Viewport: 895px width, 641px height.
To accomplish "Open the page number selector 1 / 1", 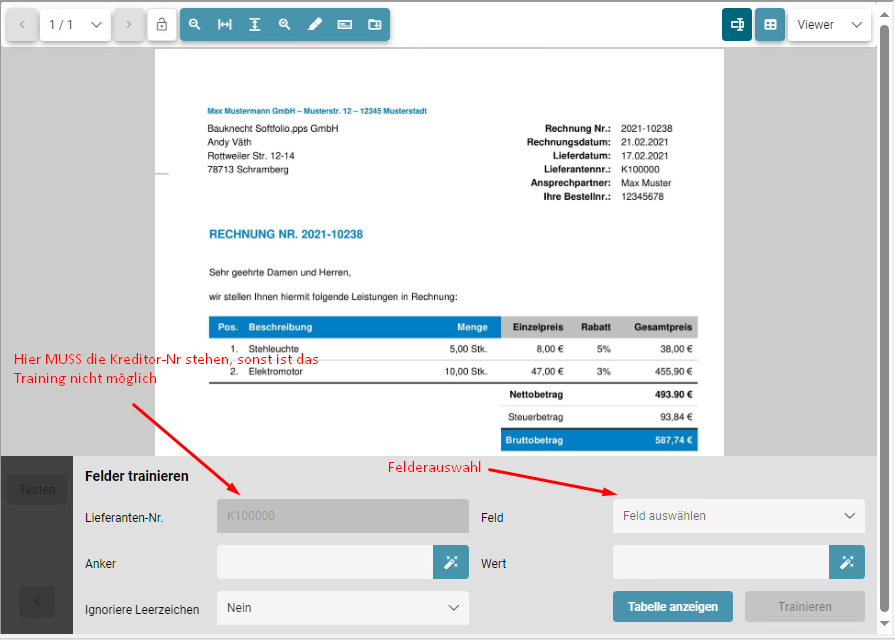I will [76, 25].
